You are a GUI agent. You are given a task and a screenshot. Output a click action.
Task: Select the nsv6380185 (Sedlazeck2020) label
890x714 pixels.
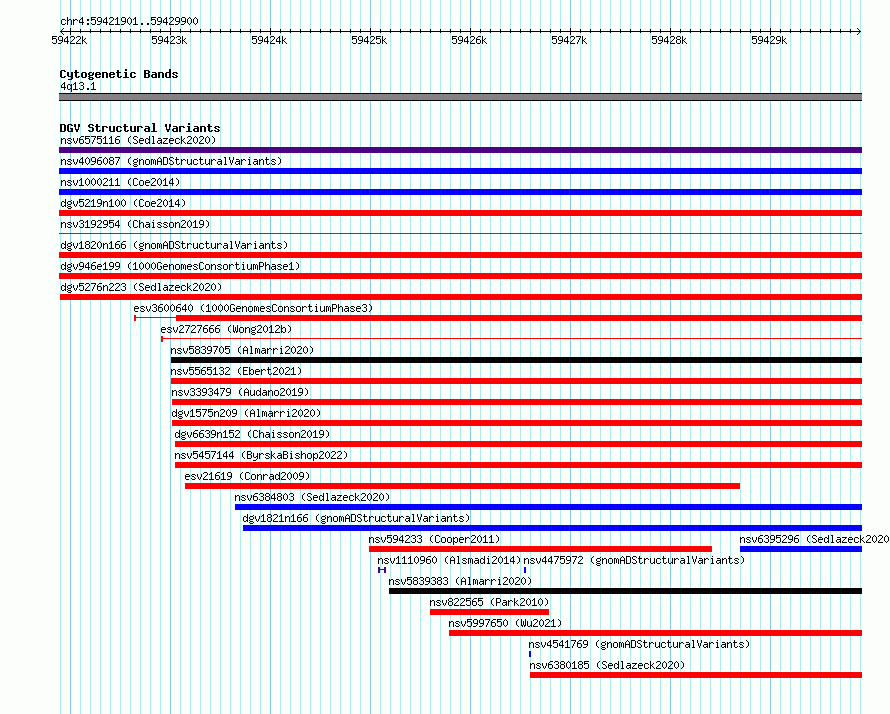click(x=607, y=665)
